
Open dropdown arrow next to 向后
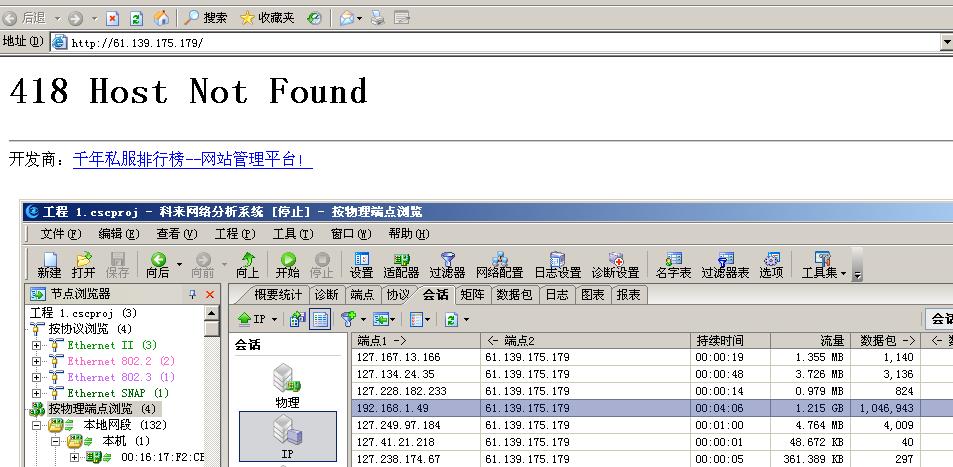click(179, 265)
